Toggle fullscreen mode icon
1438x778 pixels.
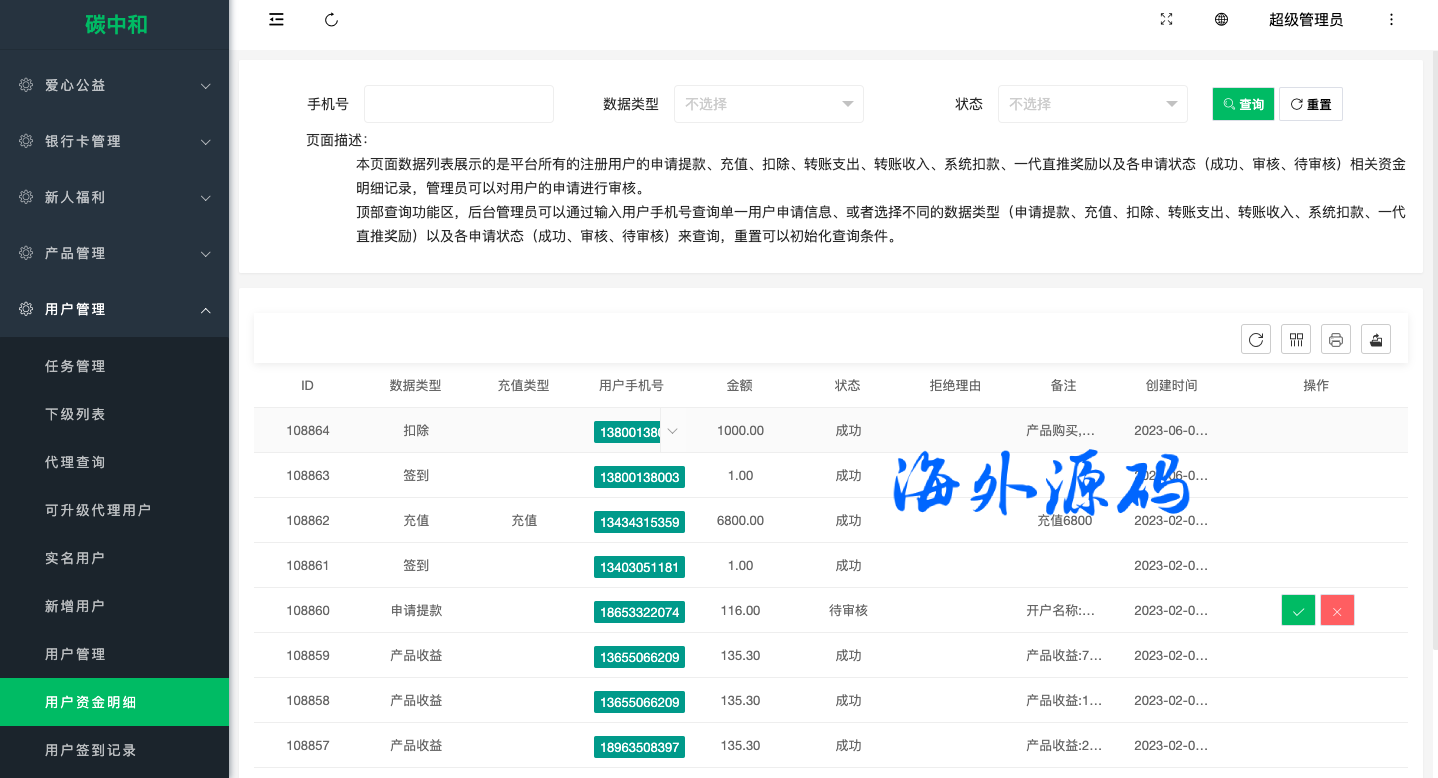[x=1166, y=20]
